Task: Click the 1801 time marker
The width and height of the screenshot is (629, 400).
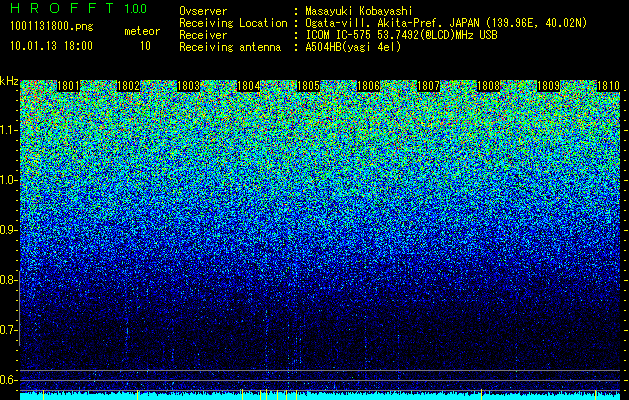Action: [69, 86]
